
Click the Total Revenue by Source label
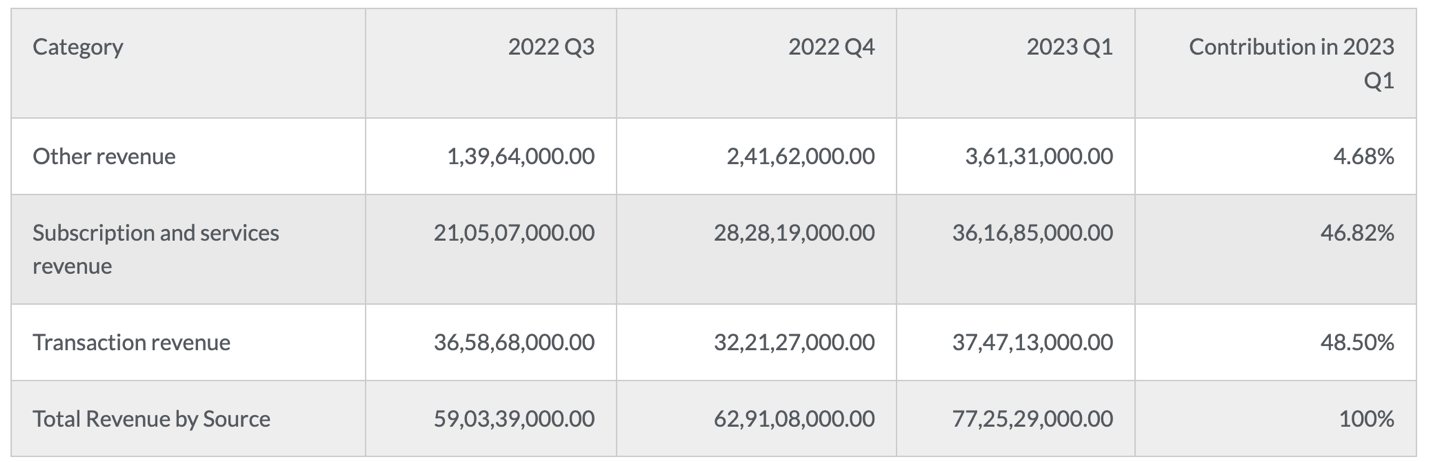(151, 418)
